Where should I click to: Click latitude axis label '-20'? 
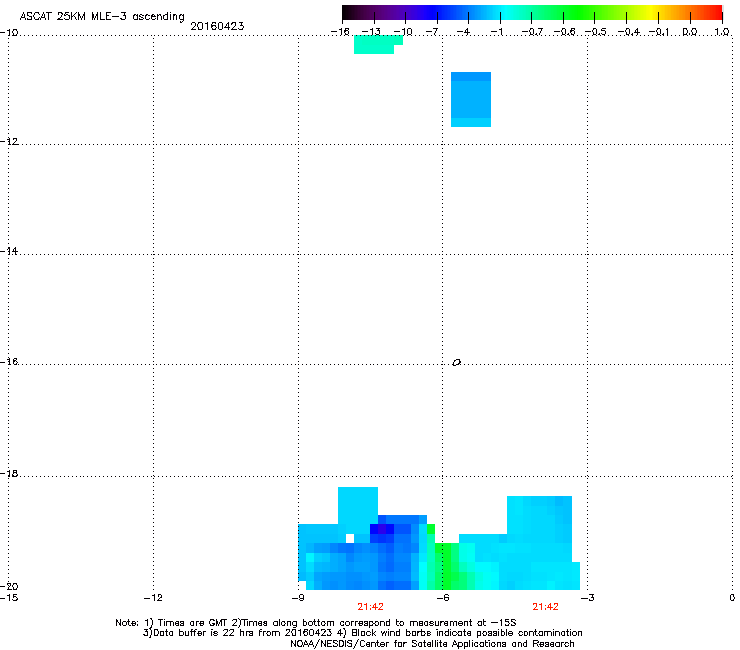tap(9, 586)
